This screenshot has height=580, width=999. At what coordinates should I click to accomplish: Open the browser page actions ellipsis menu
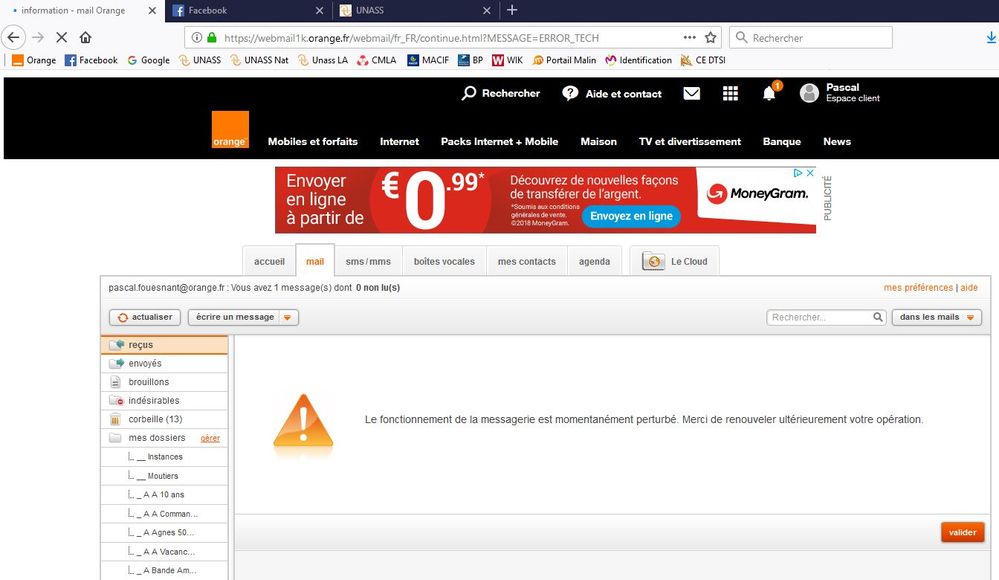pyautogui.click(x=690, y=38)
